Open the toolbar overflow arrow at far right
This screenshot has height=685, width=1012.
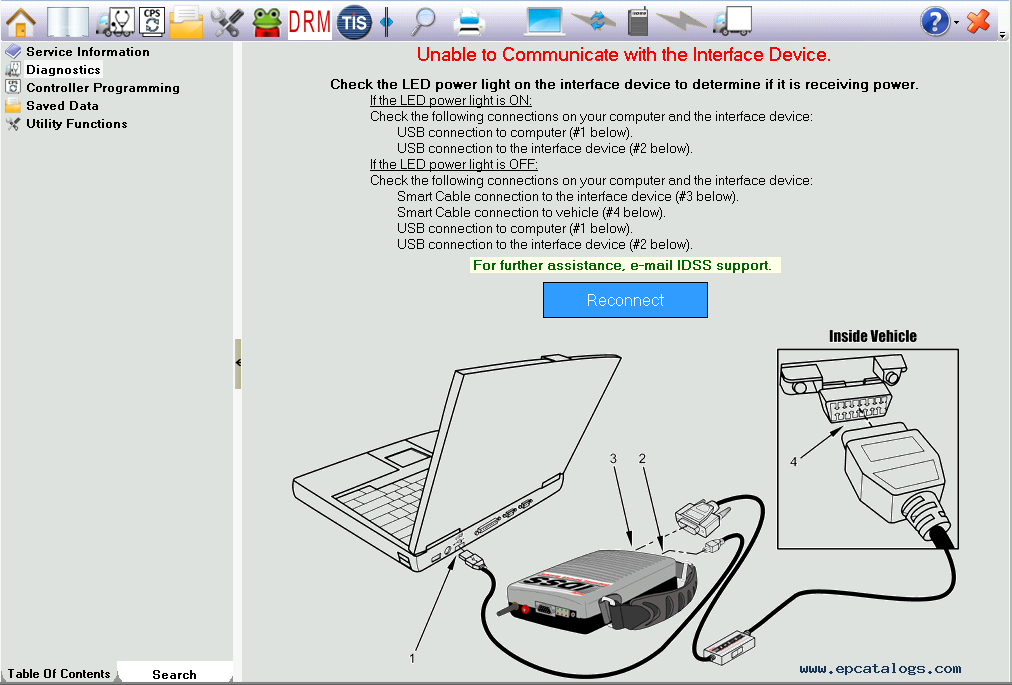click(x=1002, y=35)
